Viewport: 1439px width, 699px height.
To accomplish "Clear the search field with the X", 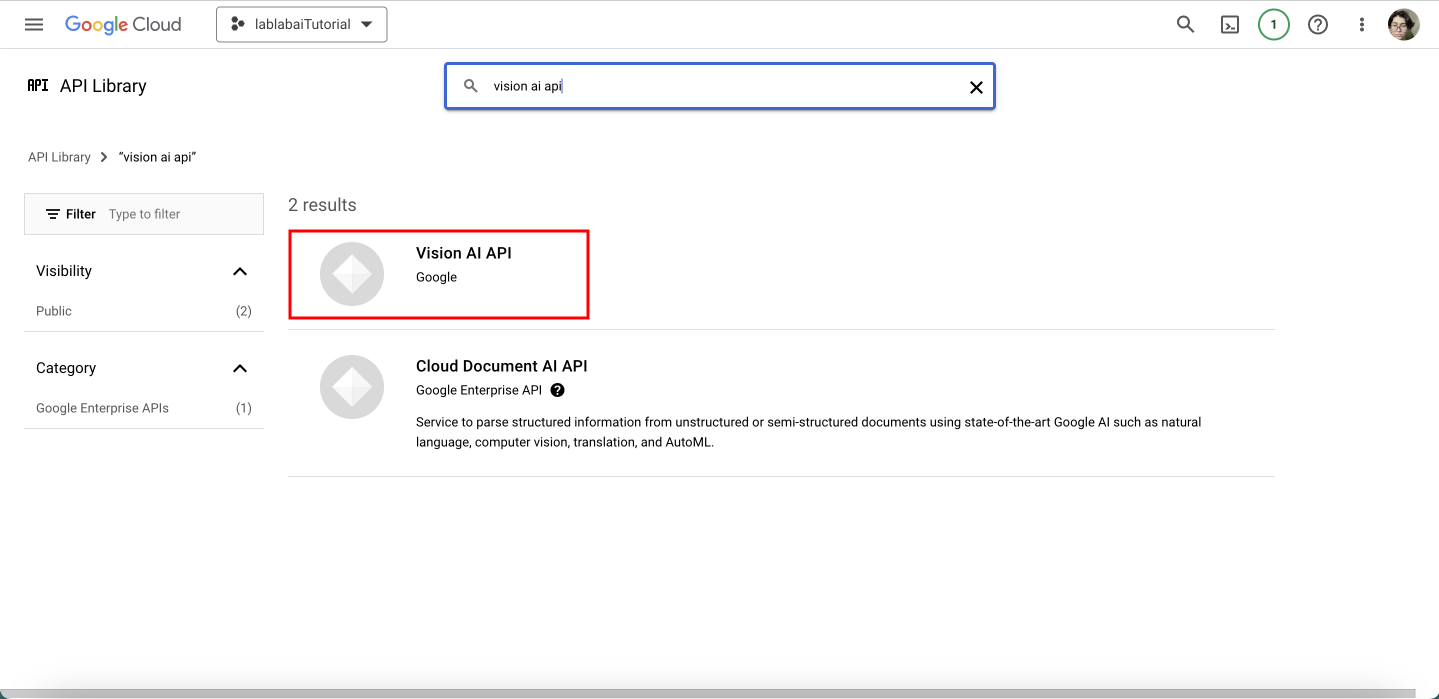I will [x=976, y=87].
